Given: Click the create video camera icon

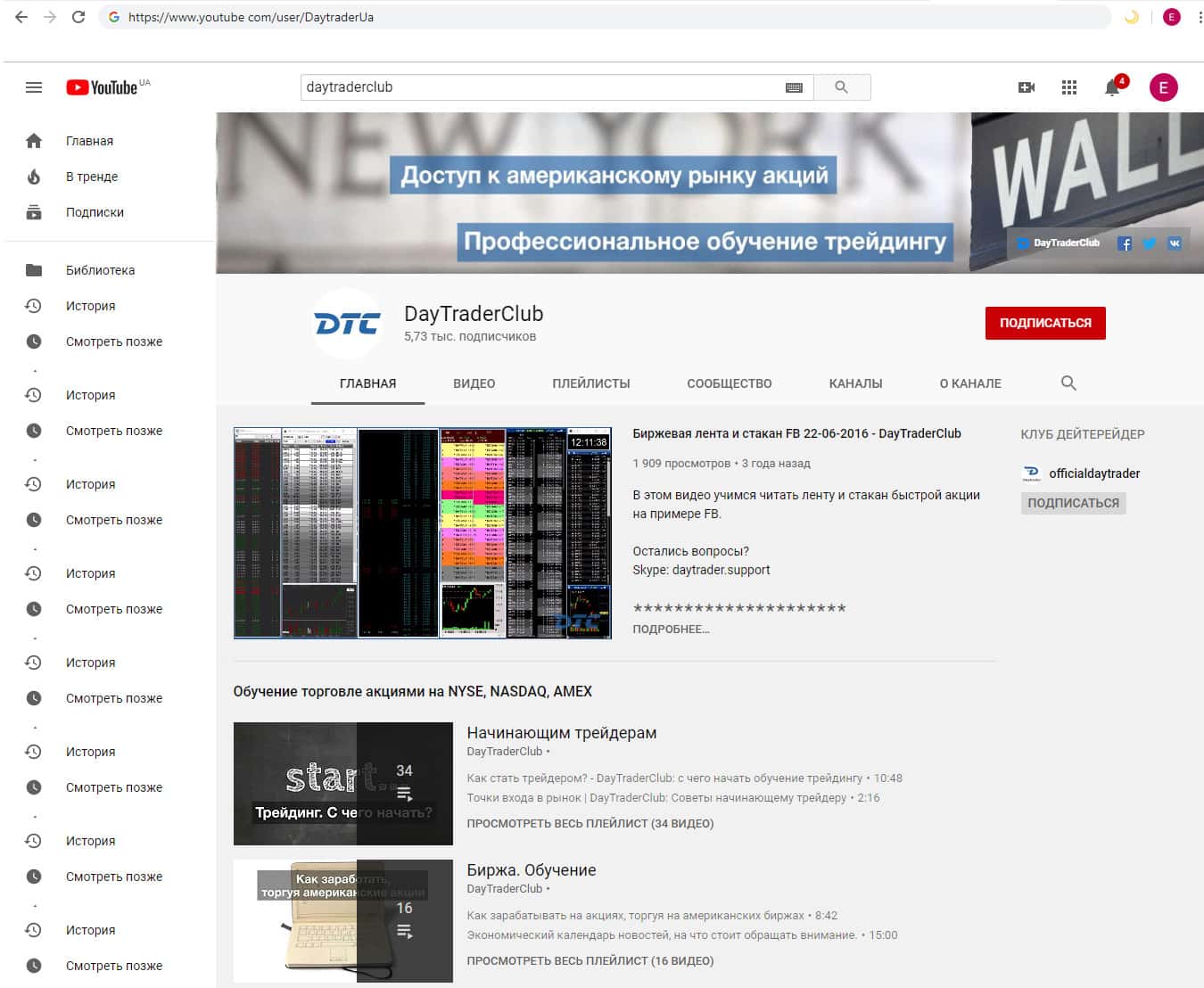Looking at the screenshot, I should 1027,87.
